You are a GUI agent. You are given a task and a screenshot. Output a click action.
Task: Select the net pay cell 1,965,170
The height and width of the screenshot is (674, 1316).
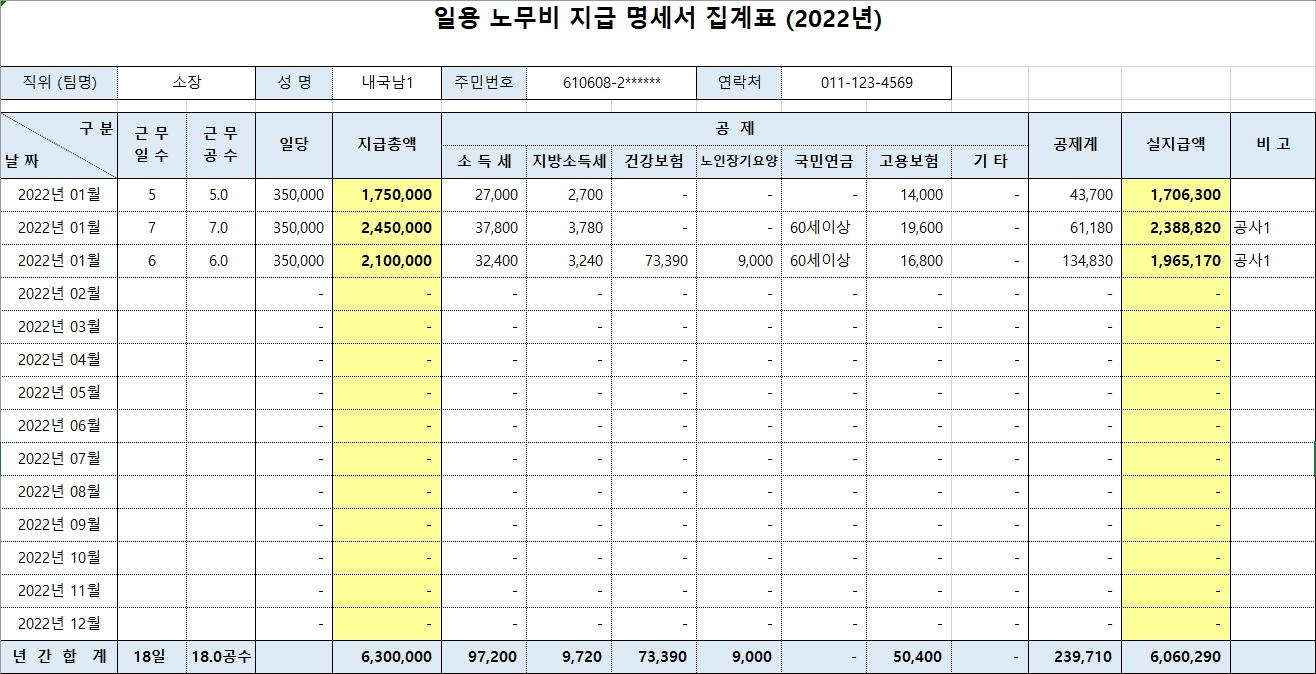(x=1175, y=261)
